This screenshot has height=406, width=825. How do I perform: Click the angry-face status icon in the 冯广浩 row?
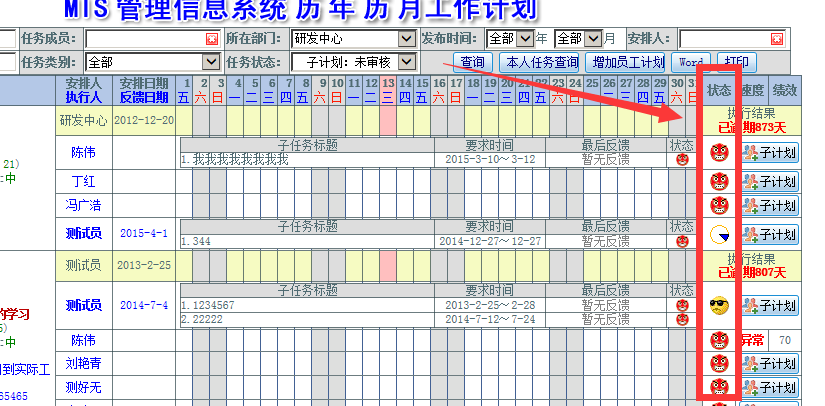[719, 205]
